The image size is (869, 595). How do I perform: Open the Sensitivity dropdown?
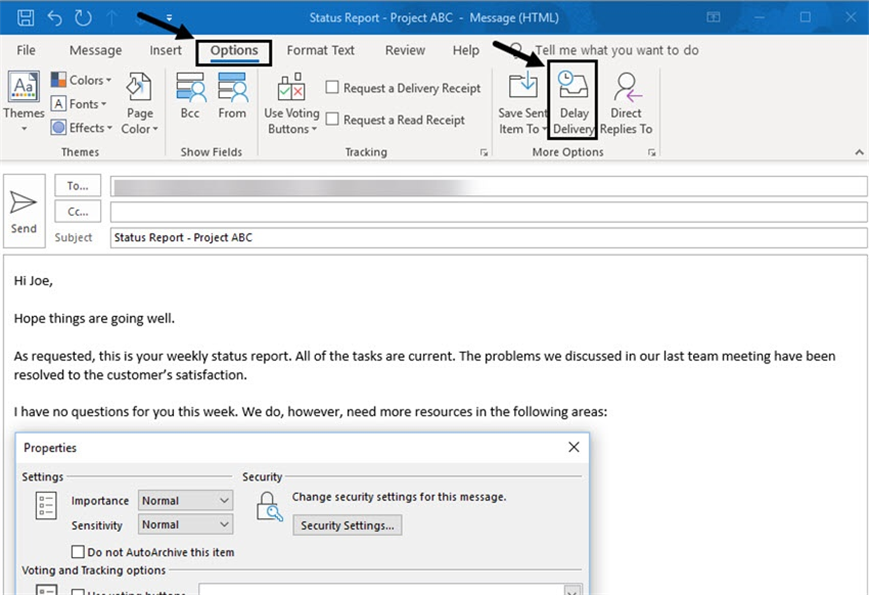186,525
